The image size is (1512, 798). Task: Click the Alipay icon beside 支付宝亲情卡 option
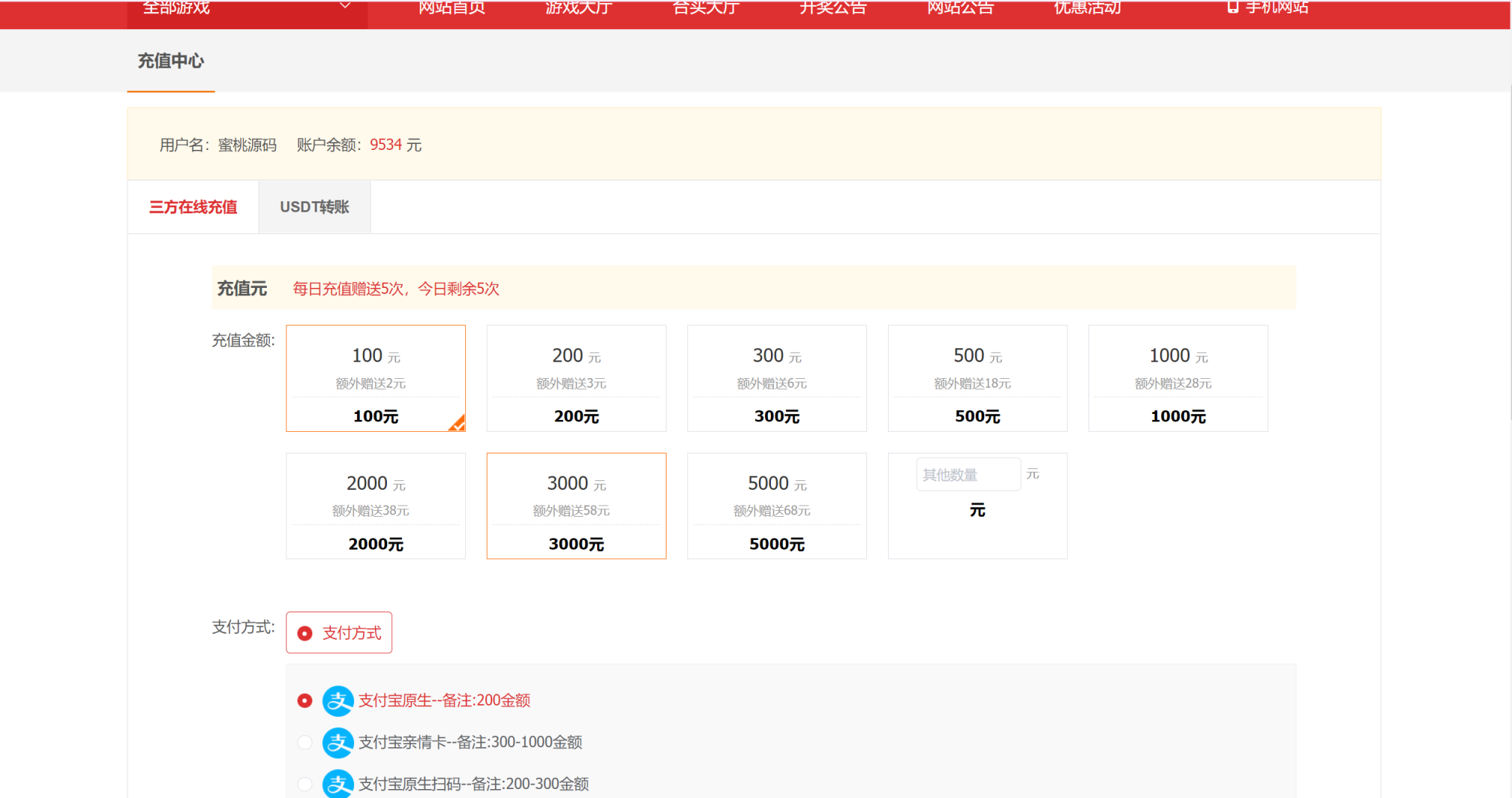[338, 743]
